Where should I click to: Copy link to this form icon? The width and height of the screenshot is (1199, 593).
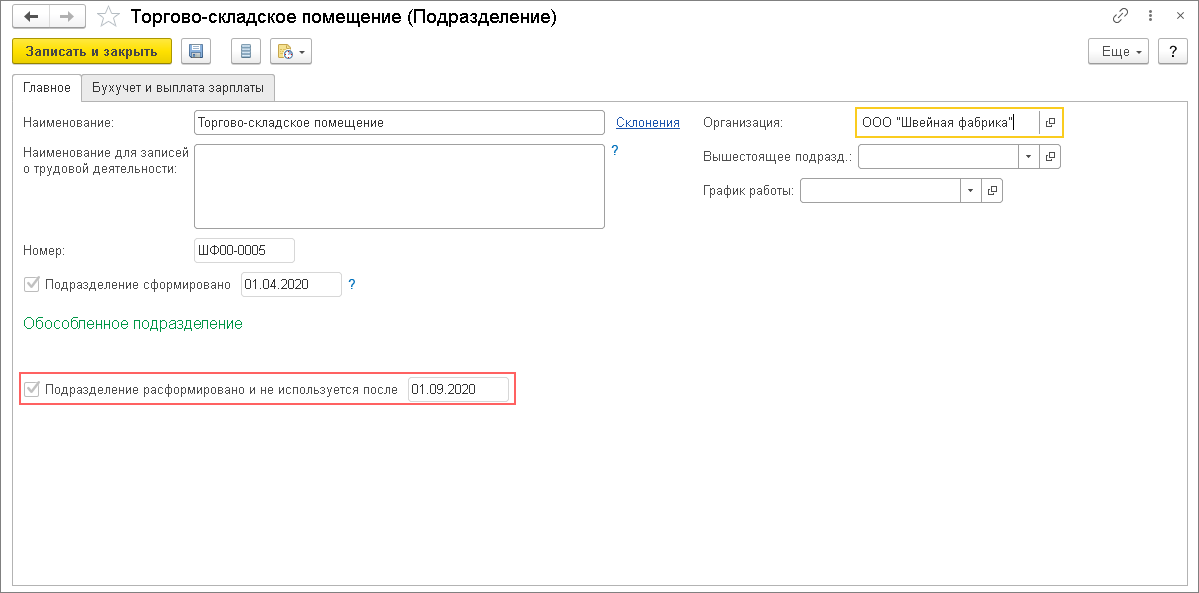coord(1120,18)
